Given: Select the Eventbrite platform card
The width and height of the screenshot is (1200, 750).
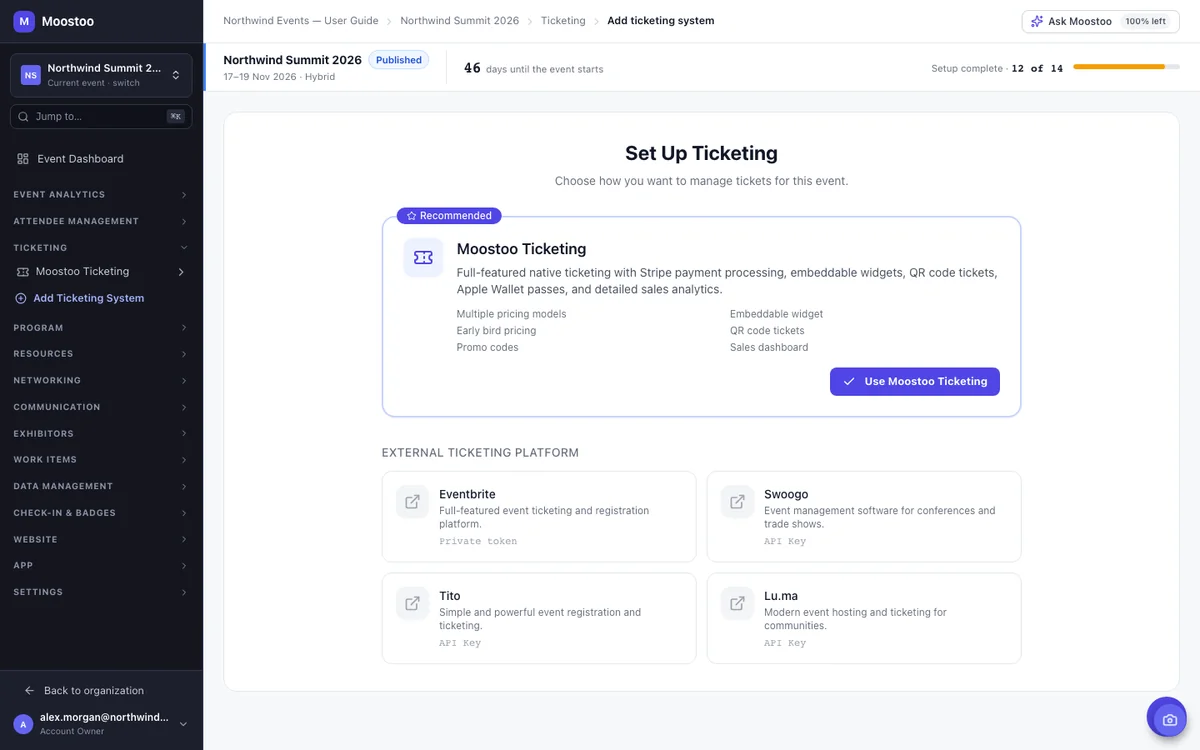Looking at the screenshot, I should pos(539,517).
